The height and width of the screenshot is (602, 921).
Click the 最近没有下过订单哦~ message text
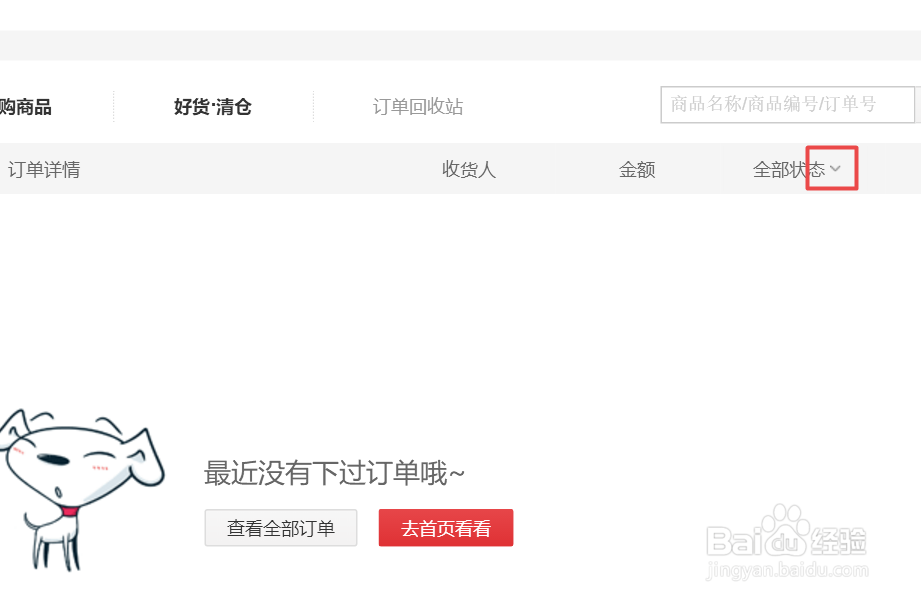[334, 473]
